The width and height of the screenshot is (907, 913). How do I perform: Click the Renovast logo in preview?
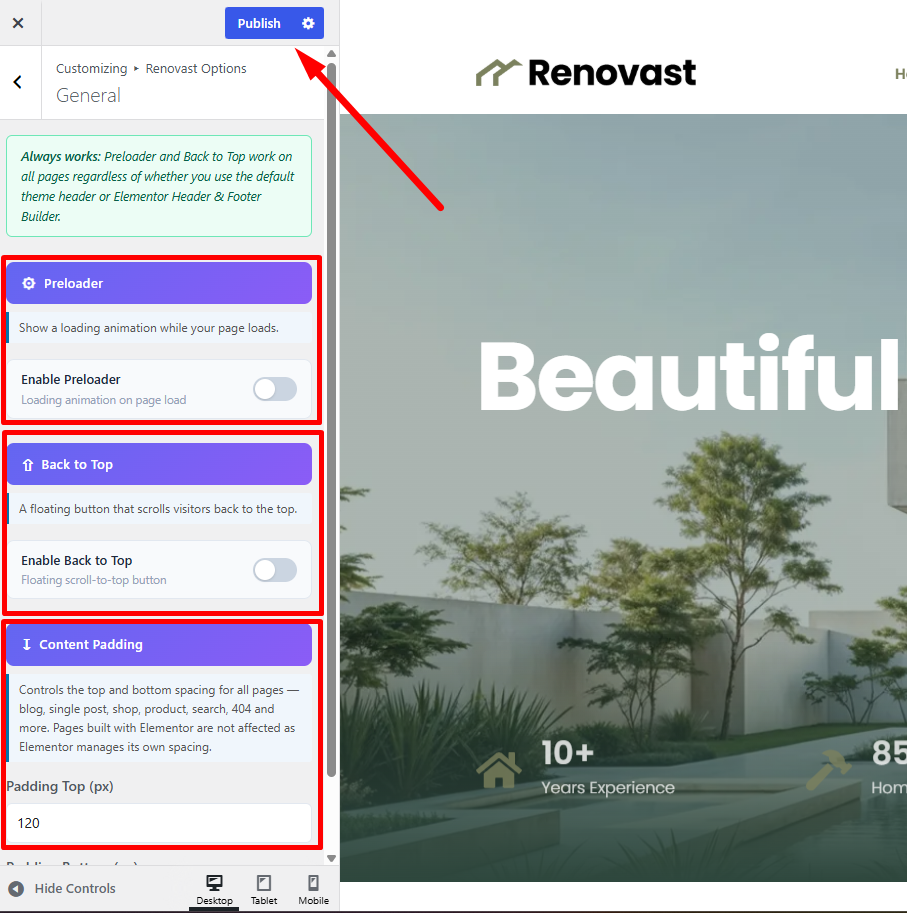pyautogui.click(x=586, y=73)
